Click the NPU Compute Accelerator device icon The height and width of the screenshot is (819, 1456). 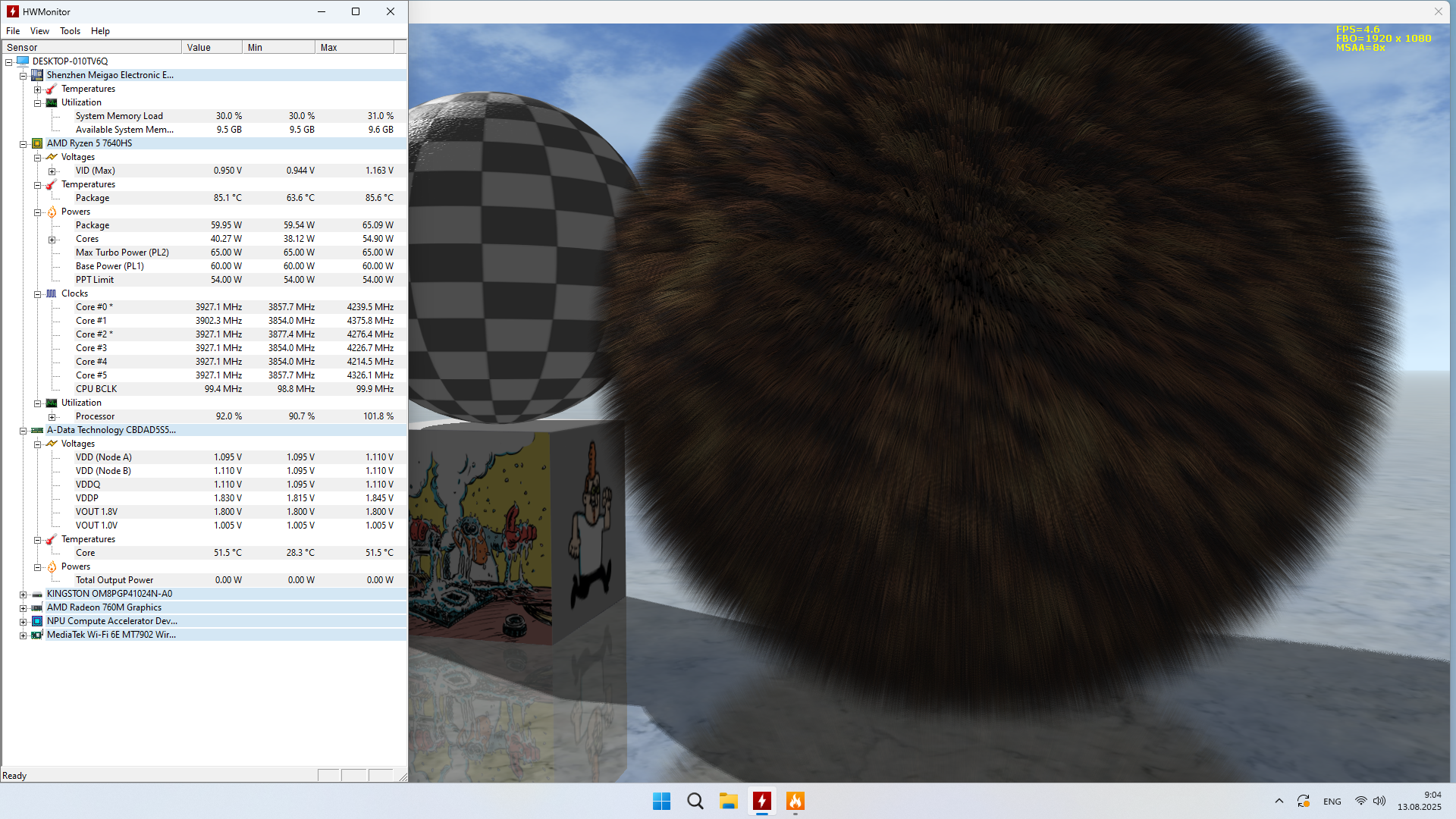tap(37, 621)
